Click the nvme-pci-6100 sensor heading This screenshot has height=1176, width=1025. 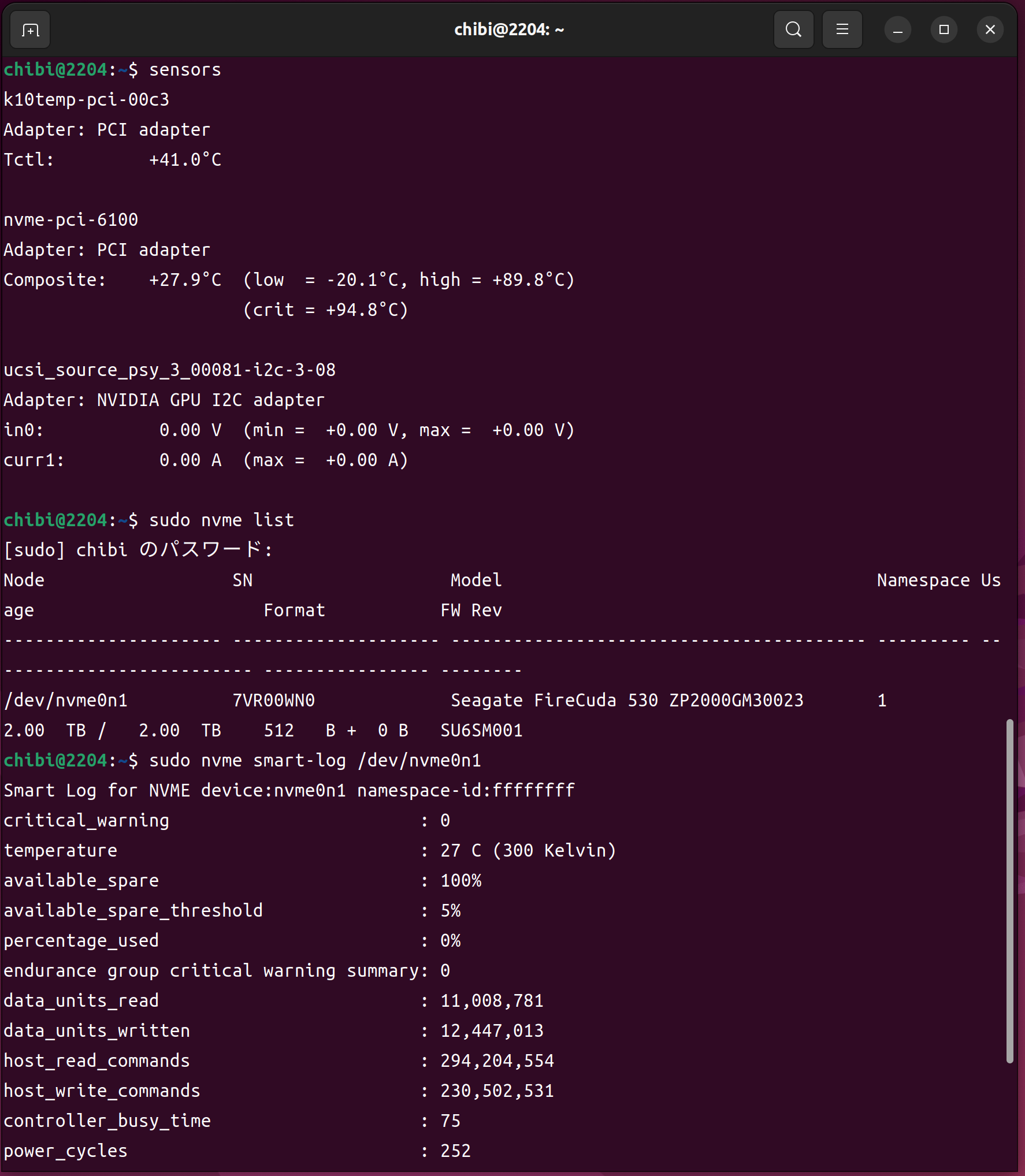[x=71, y=220]
